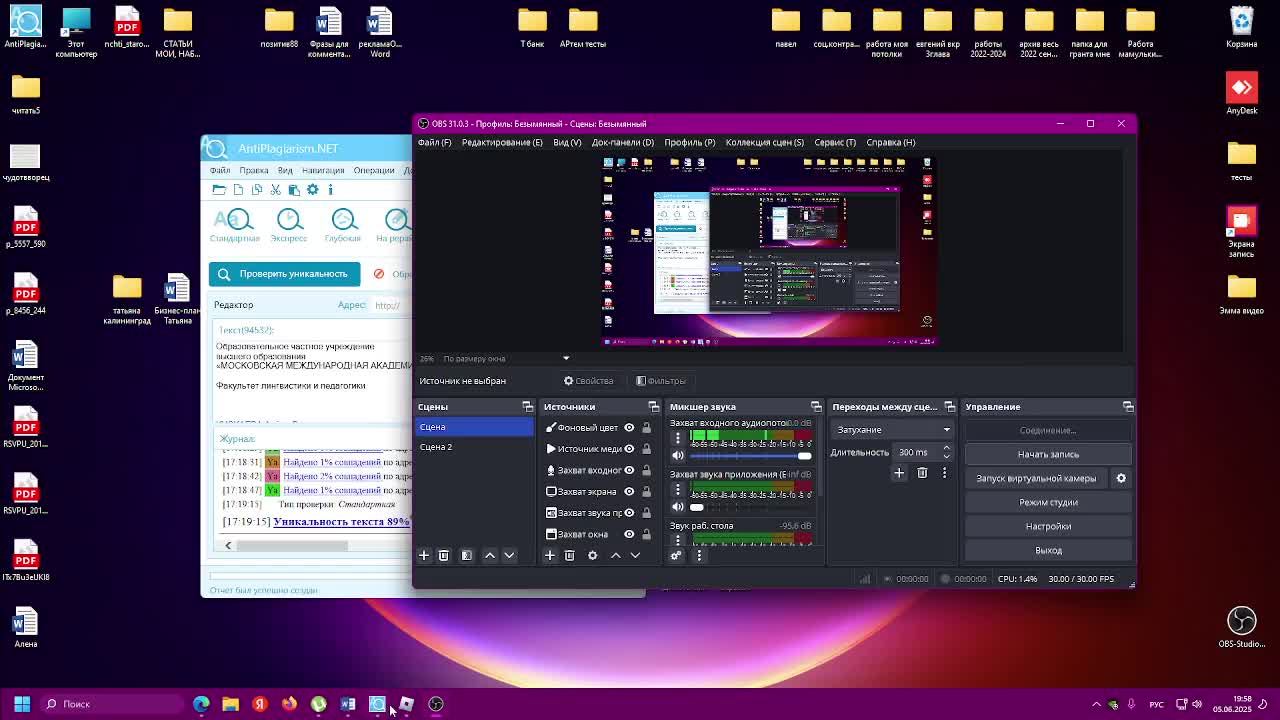Undock the Управление panel icon

(1128, 407)
